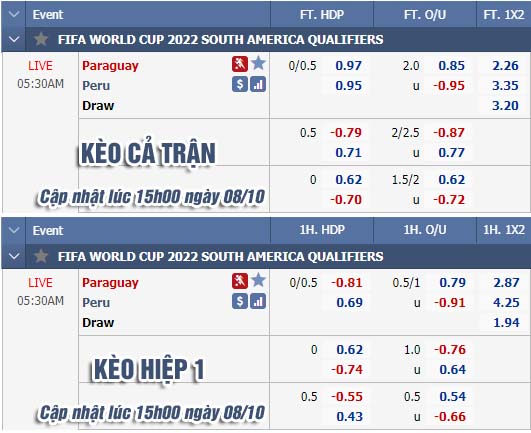Click the lower Event header chevron

pos(14,231)
